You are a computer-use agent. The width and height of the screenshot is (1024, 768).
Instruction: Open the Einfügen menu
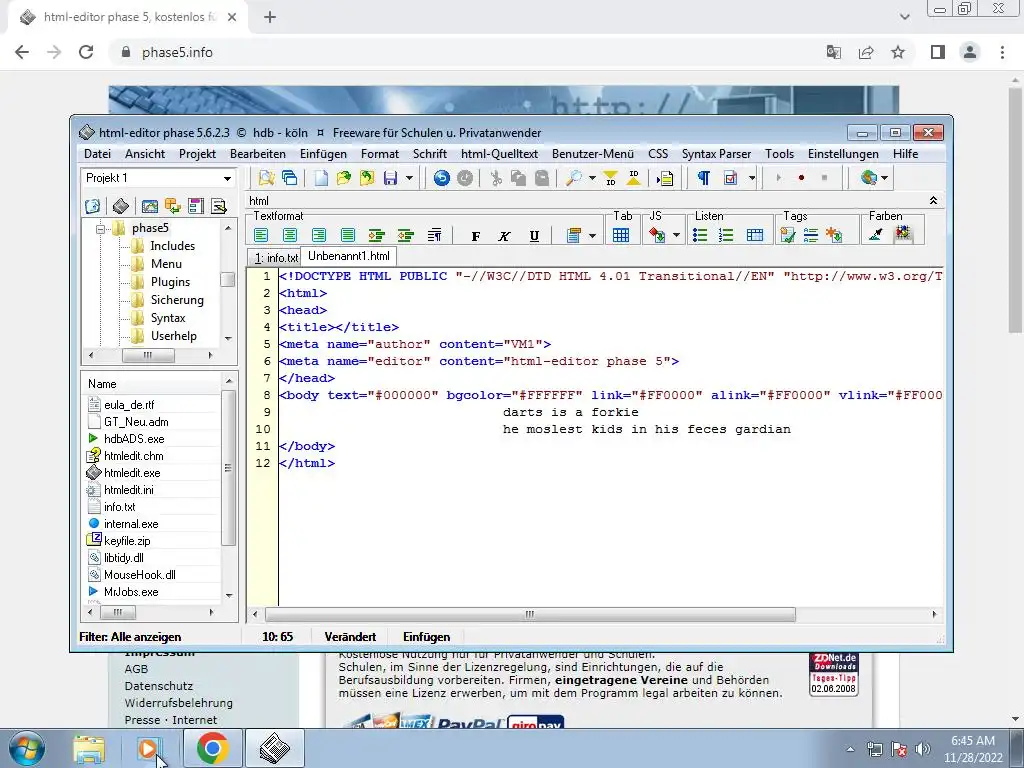pyautogui.click(x=323, y=153)
